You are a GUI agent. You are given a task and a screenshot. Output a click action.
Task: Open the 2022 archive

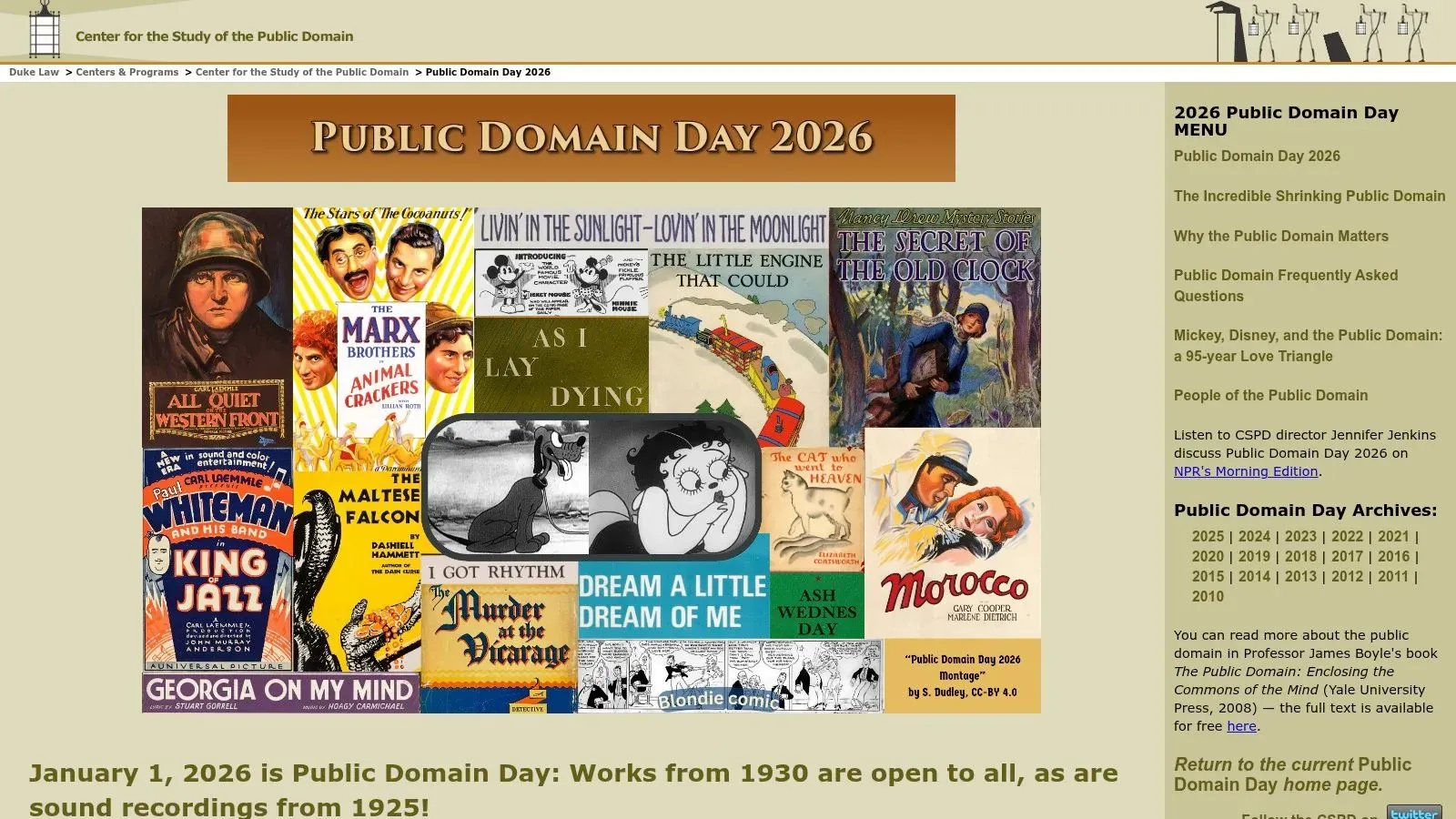pyautogui.click(x=1347, y=536)
